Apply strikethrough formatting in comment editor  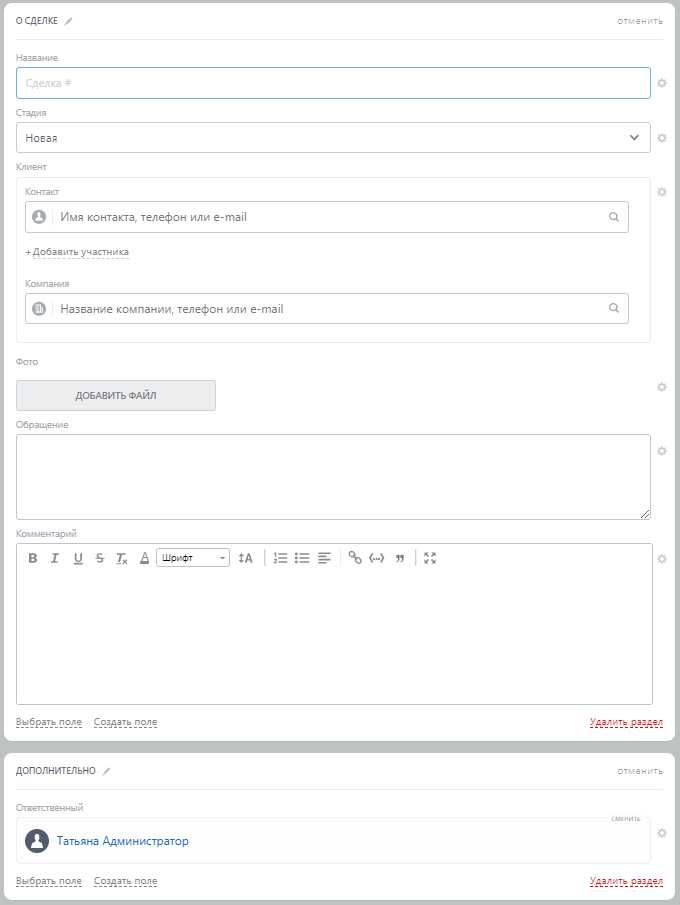pos(100,558)
